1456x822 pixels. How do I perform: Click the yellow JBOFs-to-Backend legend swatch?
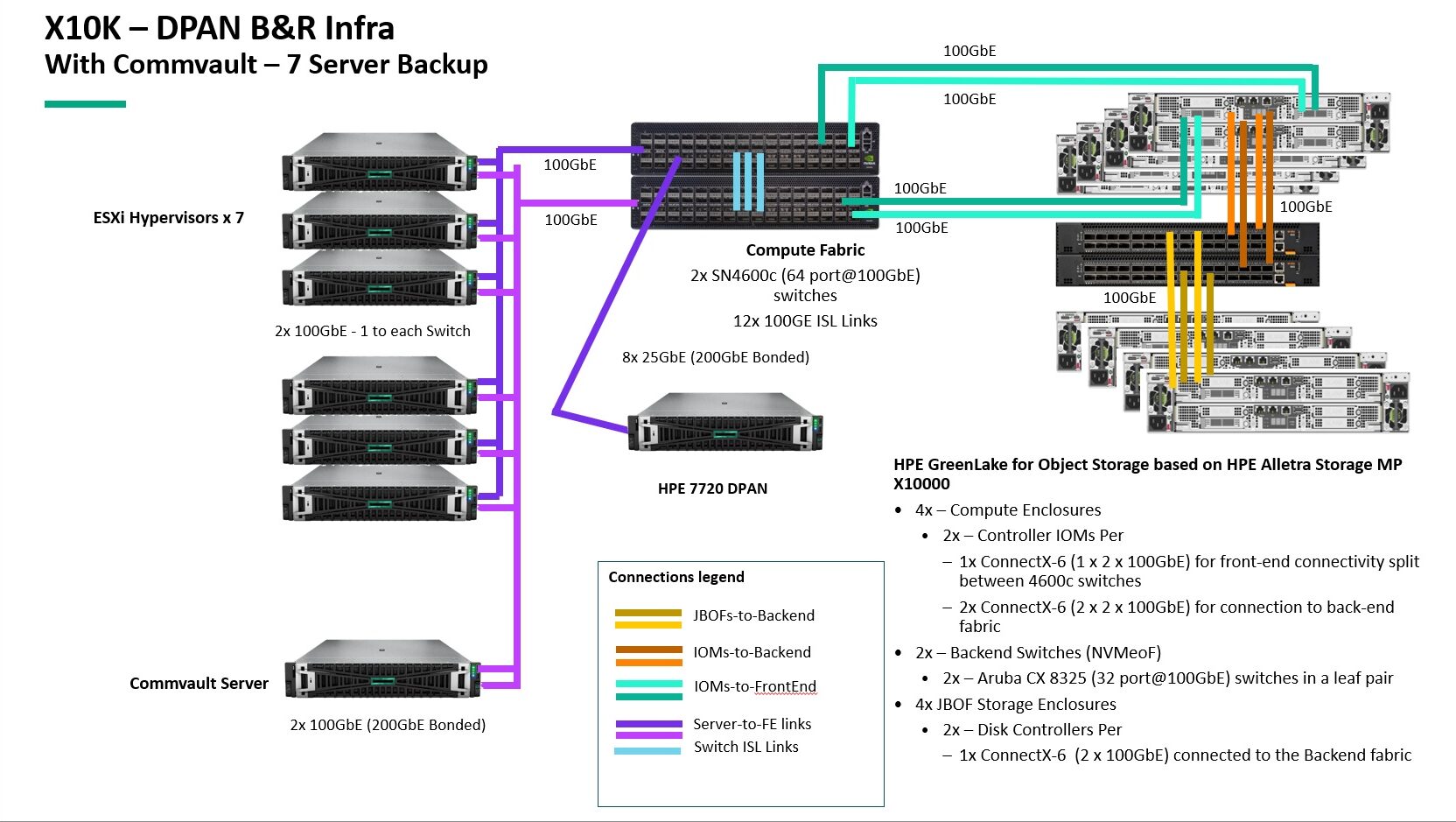tap(647, 619)
